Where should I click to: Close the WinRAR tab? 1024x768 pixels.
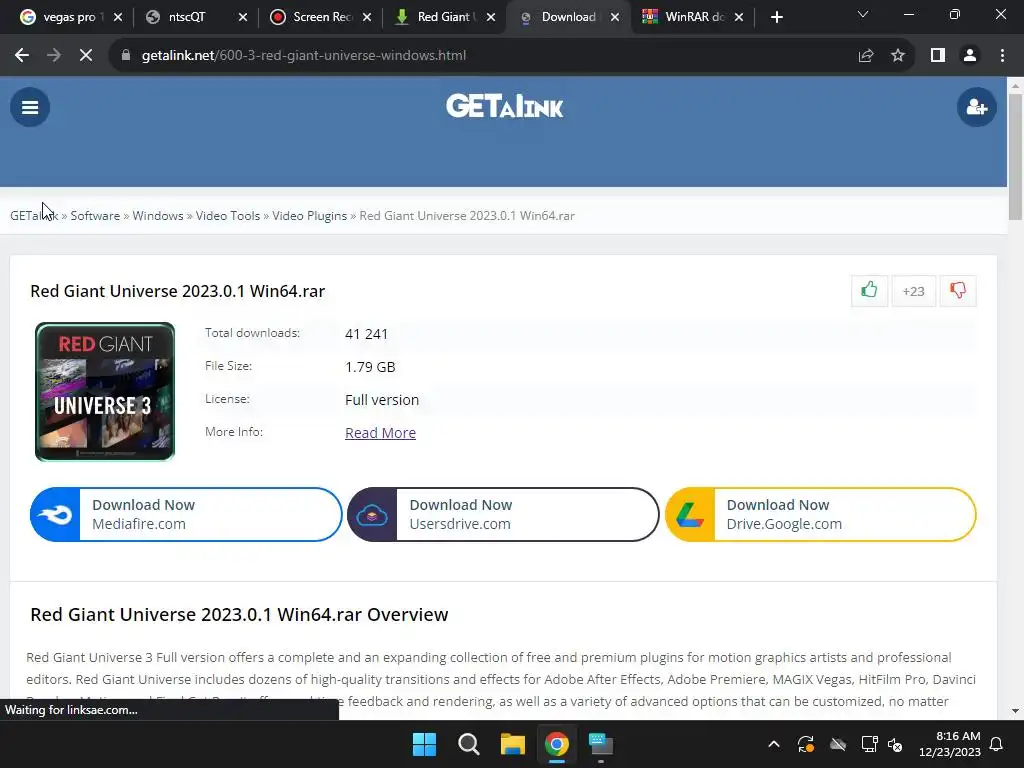pos(739,17)
